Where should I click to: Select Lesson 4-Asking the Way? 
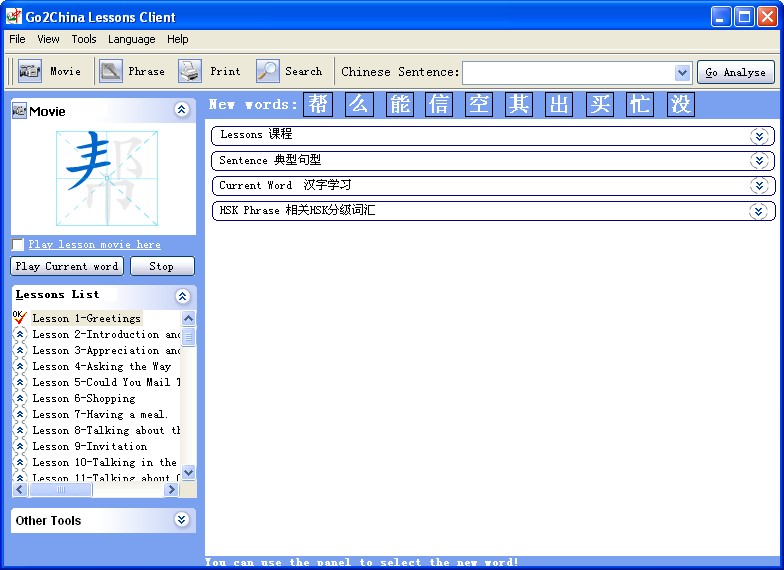(102, 366)
